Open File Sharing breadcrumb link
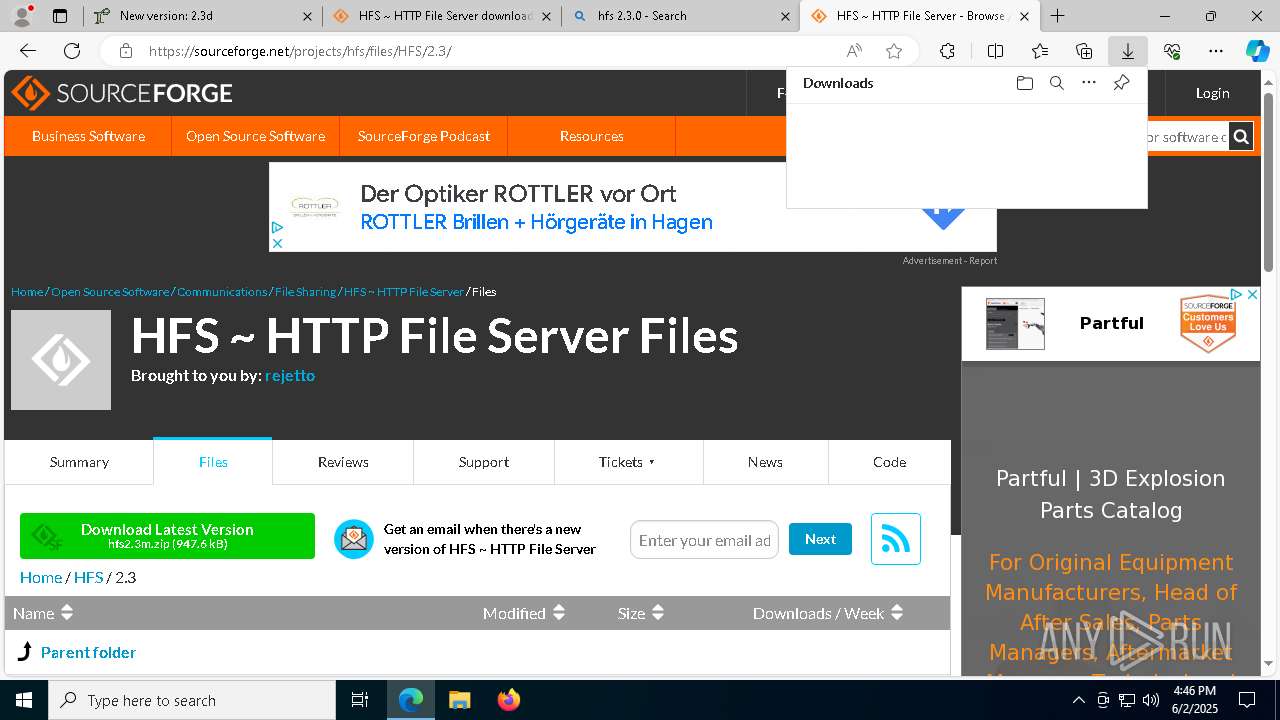1280x720 pixels. [x=305, y=292]
